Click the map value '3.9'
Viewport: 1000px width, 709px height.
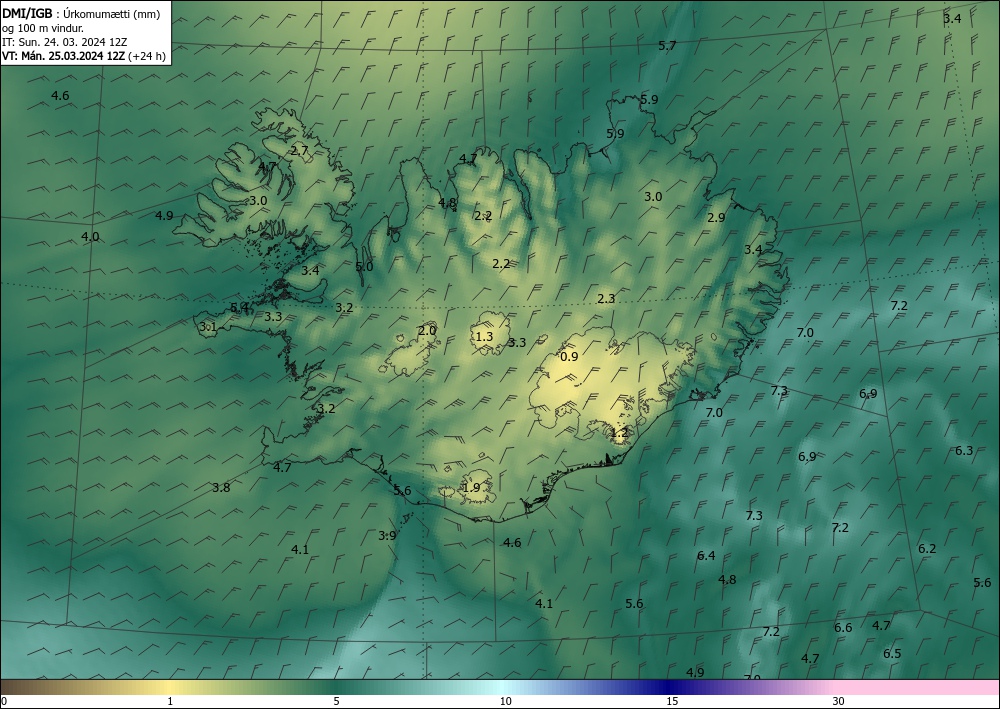[387, 536]
